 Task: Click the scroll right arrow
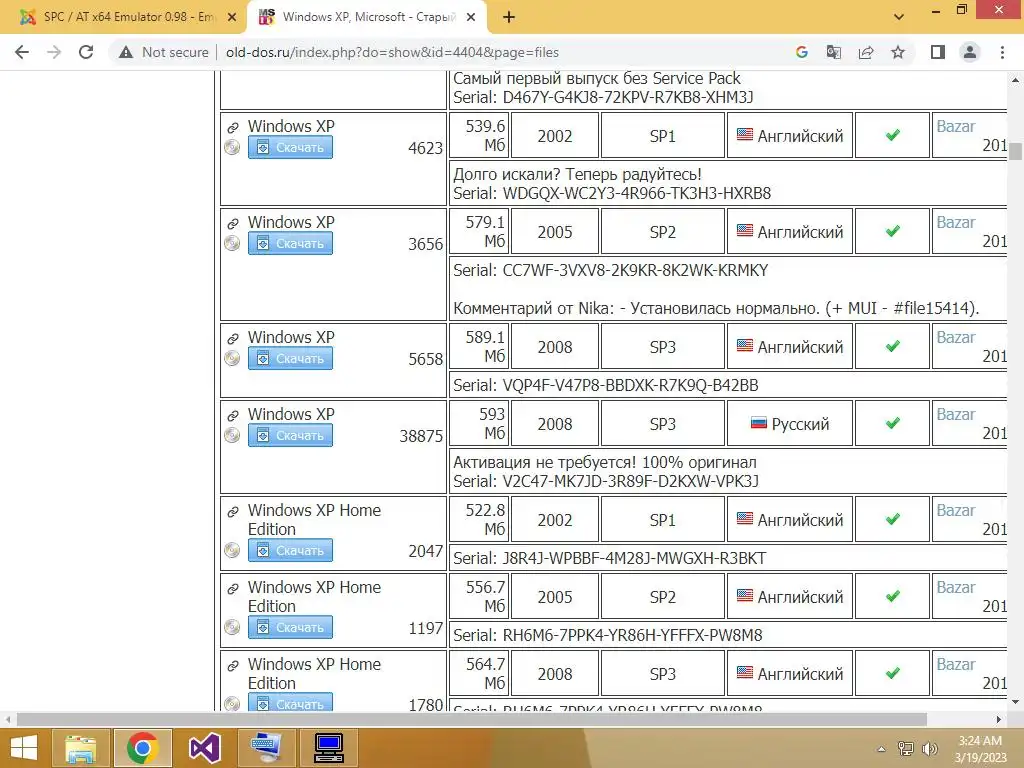[x=999, y=719]
